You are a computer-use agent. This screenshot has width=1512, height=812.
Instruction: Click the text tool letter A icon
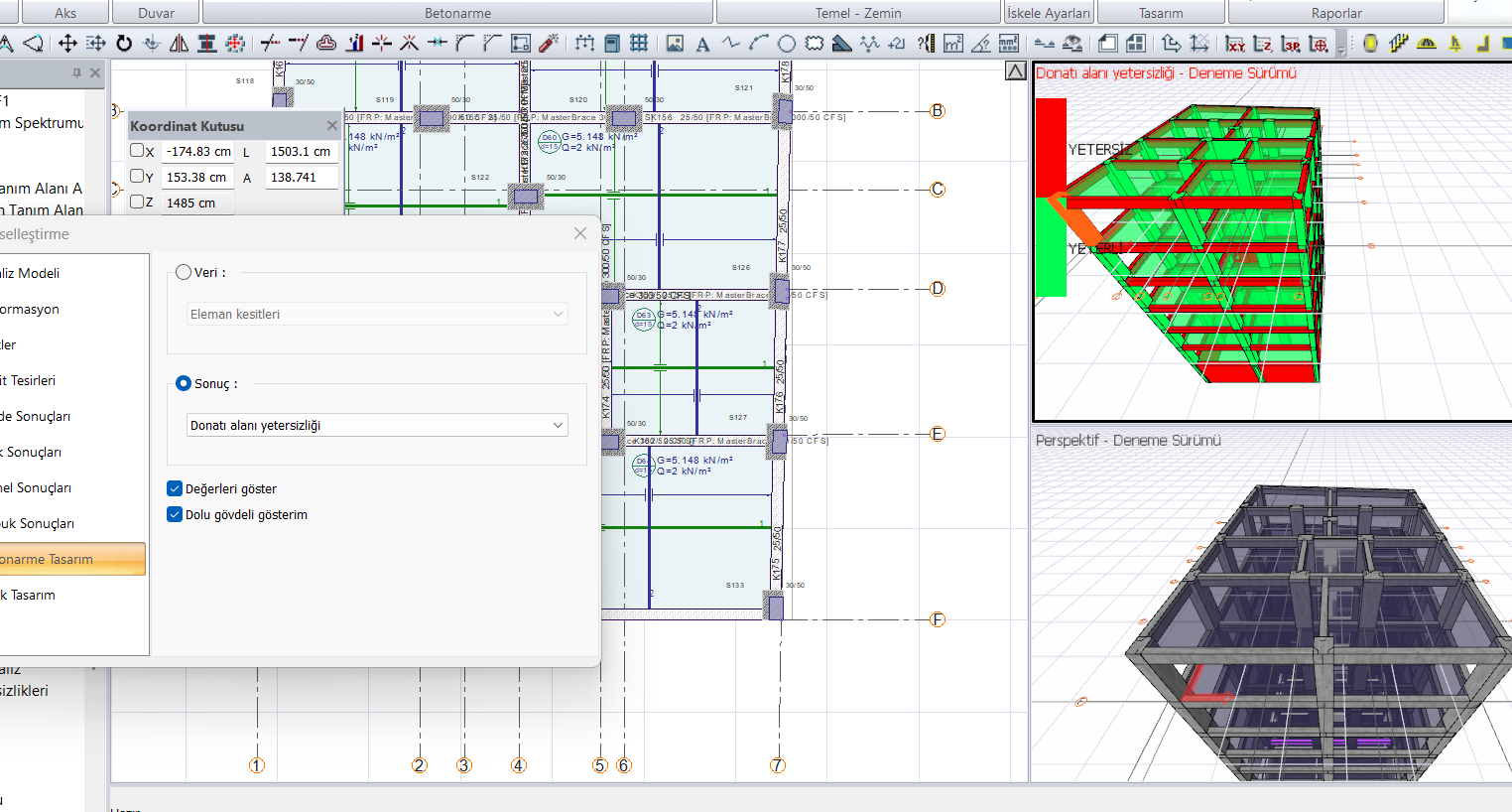tap(702, 44)
